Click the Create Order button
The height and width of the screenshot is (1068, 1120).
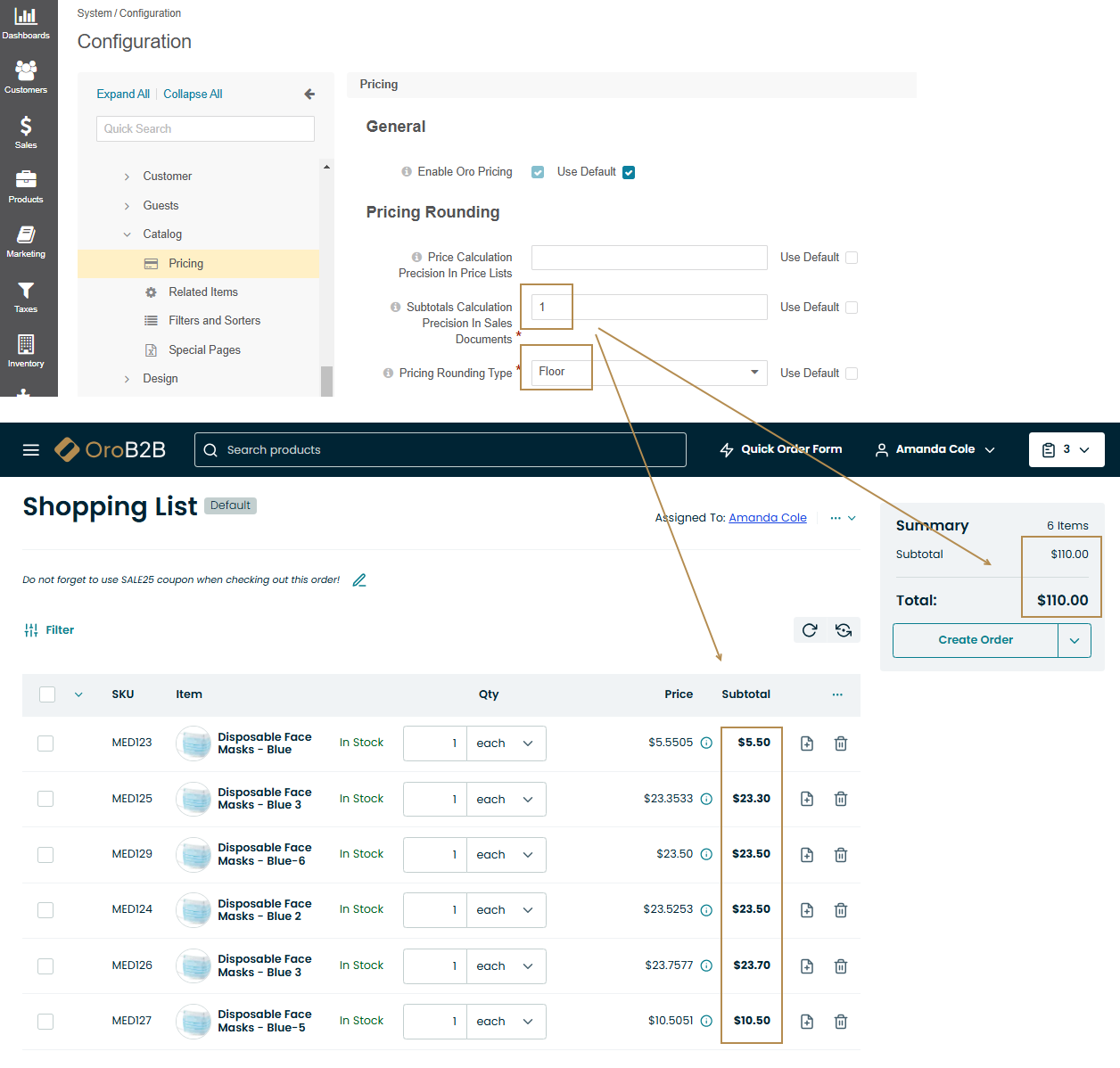tap(975, 640)
